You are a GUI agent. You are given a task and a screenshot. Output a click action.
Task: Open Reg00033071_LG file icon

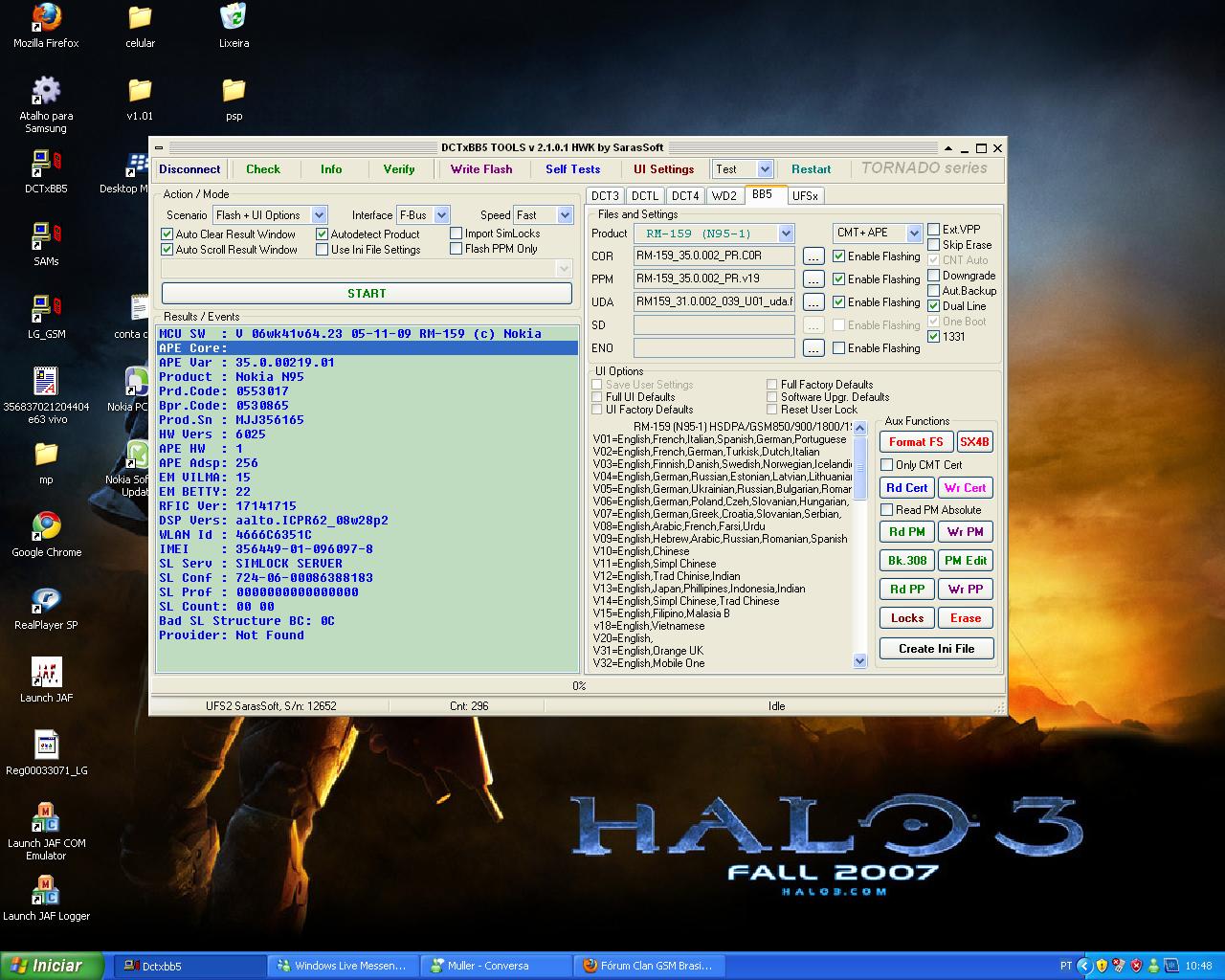click(46, 753)
